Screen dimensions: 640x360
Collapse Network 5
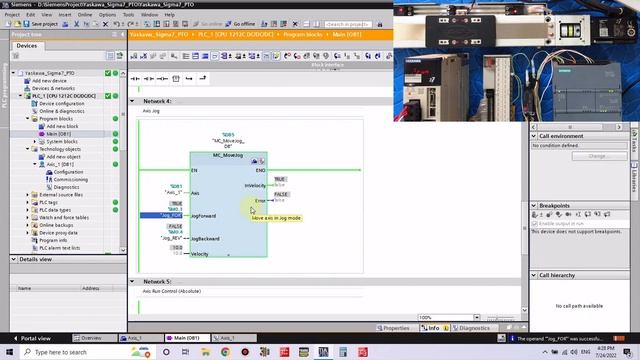pos(132,282)
